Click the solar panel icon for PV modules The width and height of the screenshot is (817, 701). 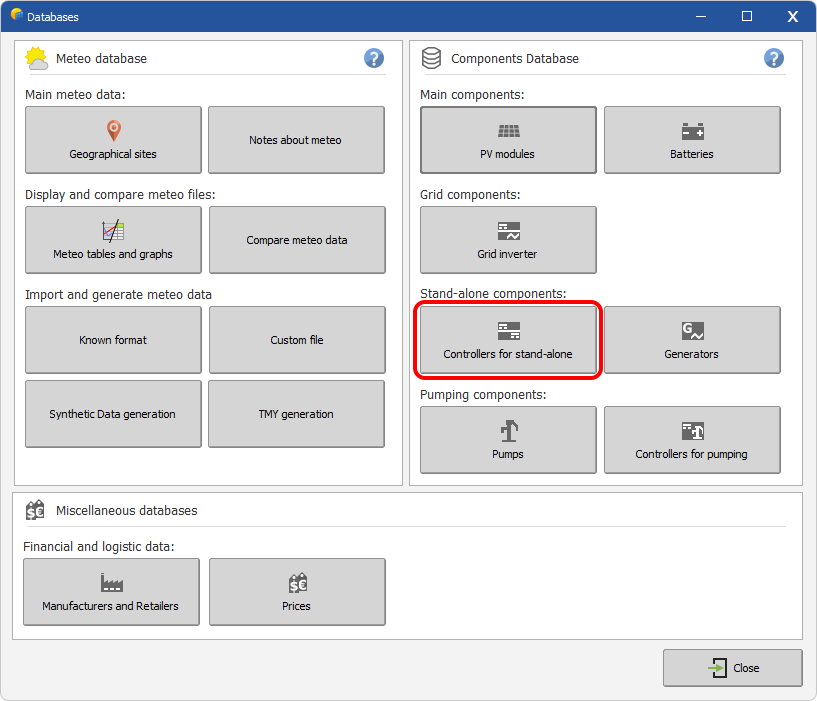pos(509,131)
